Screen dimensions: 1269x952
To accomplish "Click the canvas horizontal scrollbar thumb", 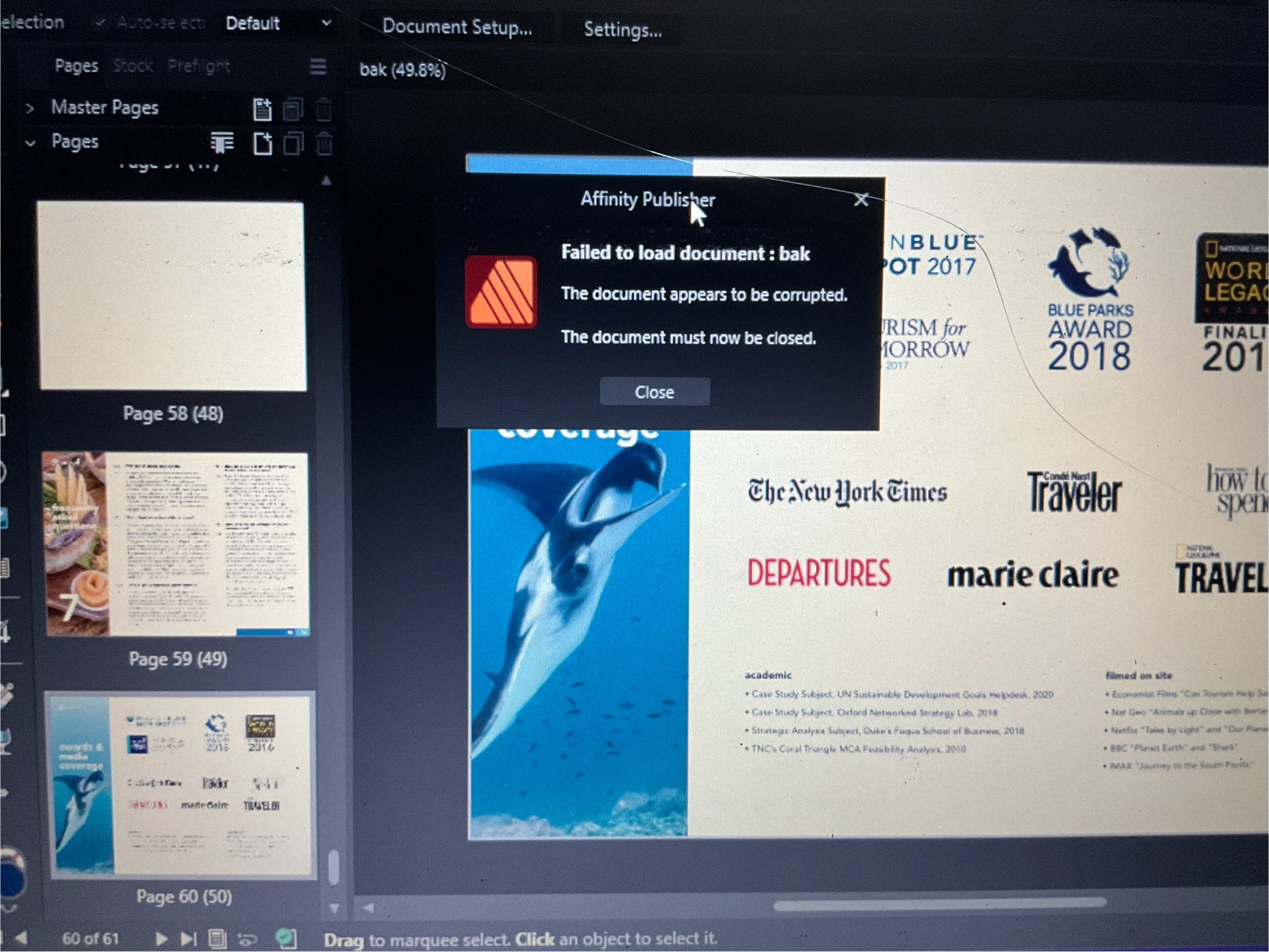I will (940, 905).
